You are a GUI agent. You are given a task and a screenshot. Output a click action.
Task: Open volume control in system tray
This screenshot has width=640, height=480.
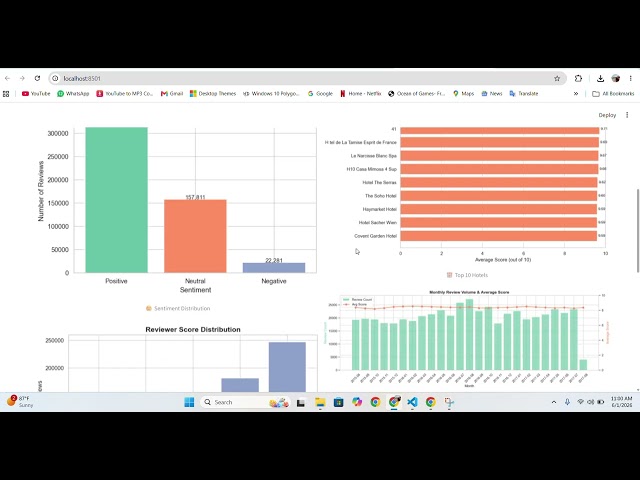click(590, 402)
